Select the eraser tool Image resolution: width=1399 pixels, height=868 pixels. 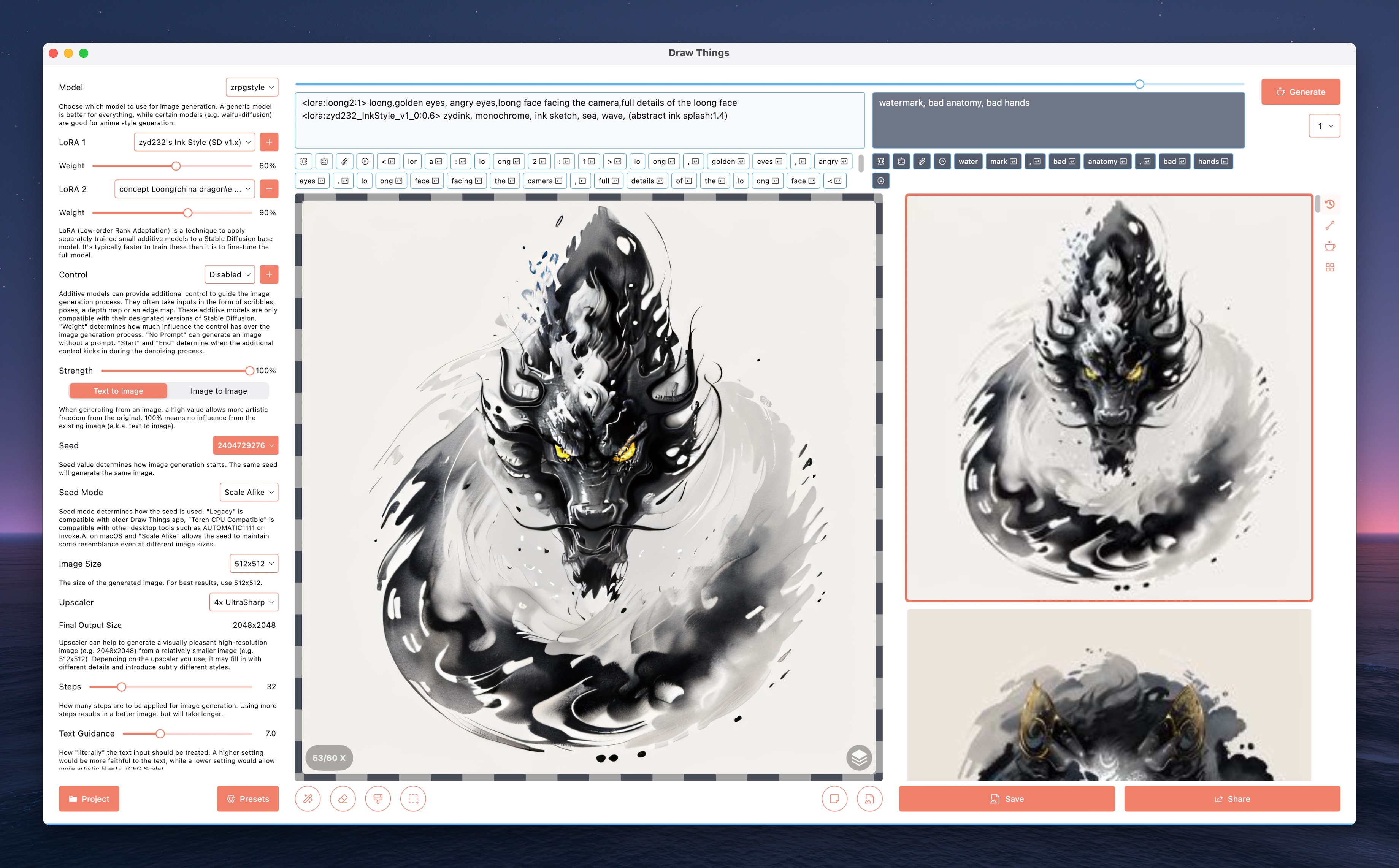(343, 798)
